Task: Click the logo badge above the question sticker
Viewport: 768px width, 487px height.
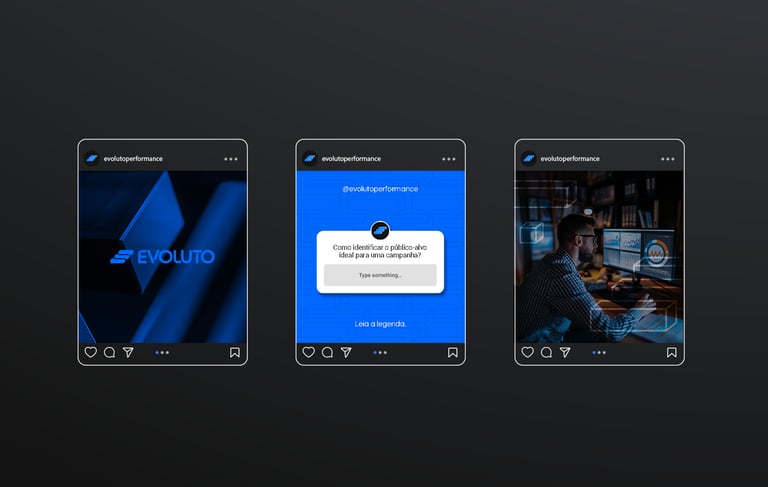Action: [x=380, y=230]
